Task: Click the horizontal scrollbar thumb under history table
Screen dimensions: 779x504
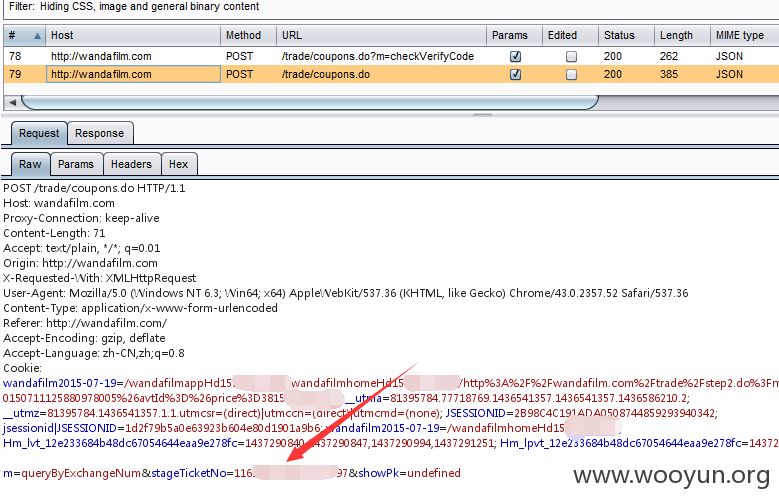Action: [310, 102]
